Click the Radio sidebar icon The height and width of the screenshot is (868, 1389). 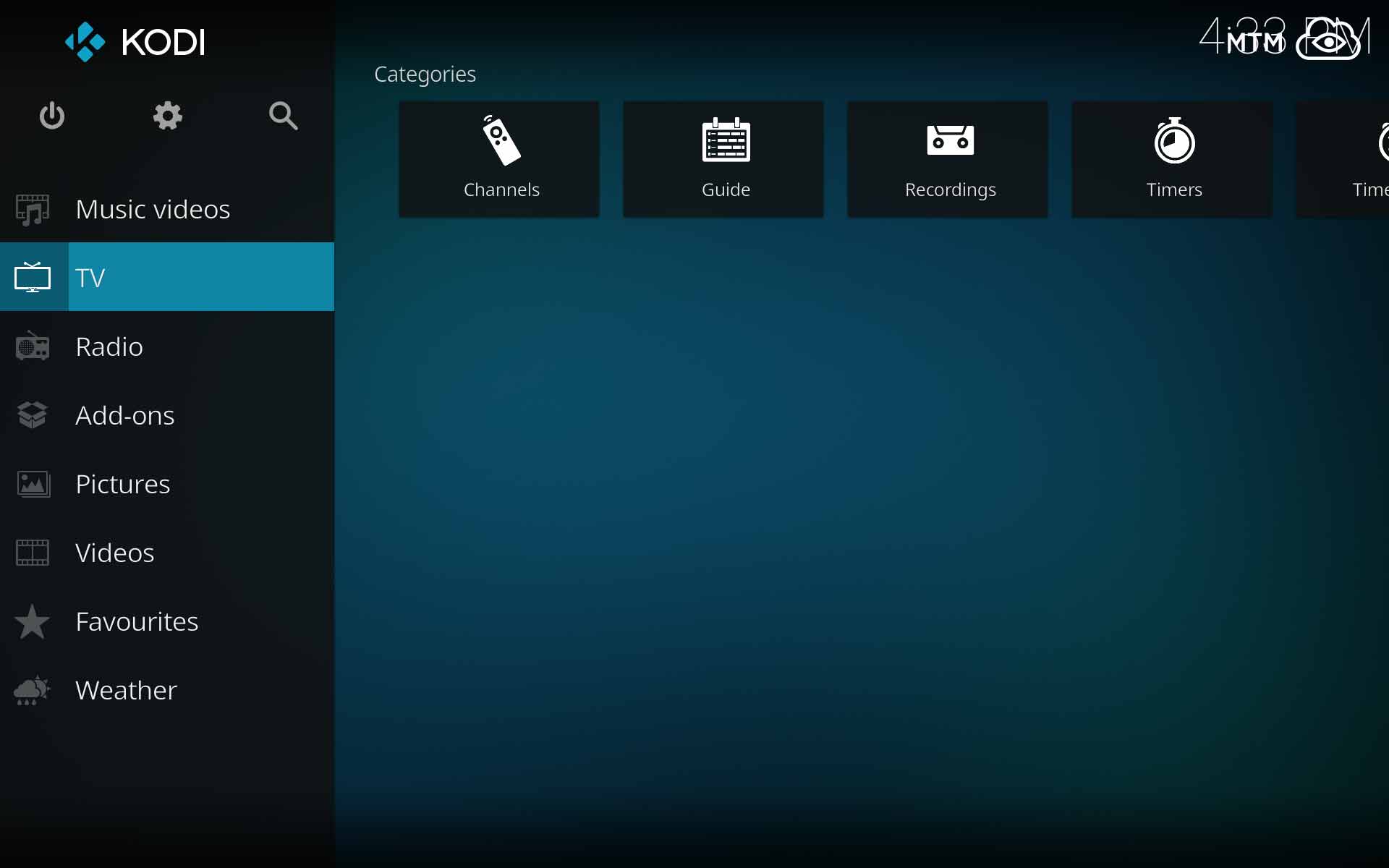click(32, 346)
